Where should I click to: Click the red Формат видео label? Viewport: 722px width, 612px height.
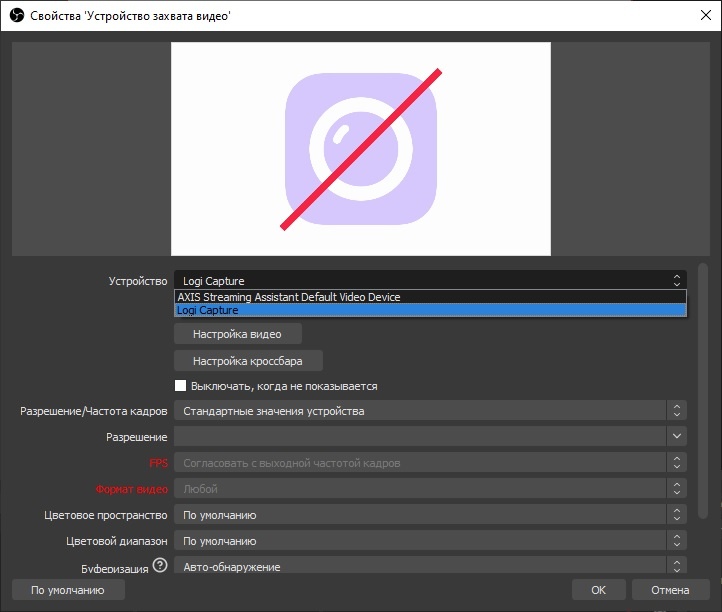coord(132,489)
